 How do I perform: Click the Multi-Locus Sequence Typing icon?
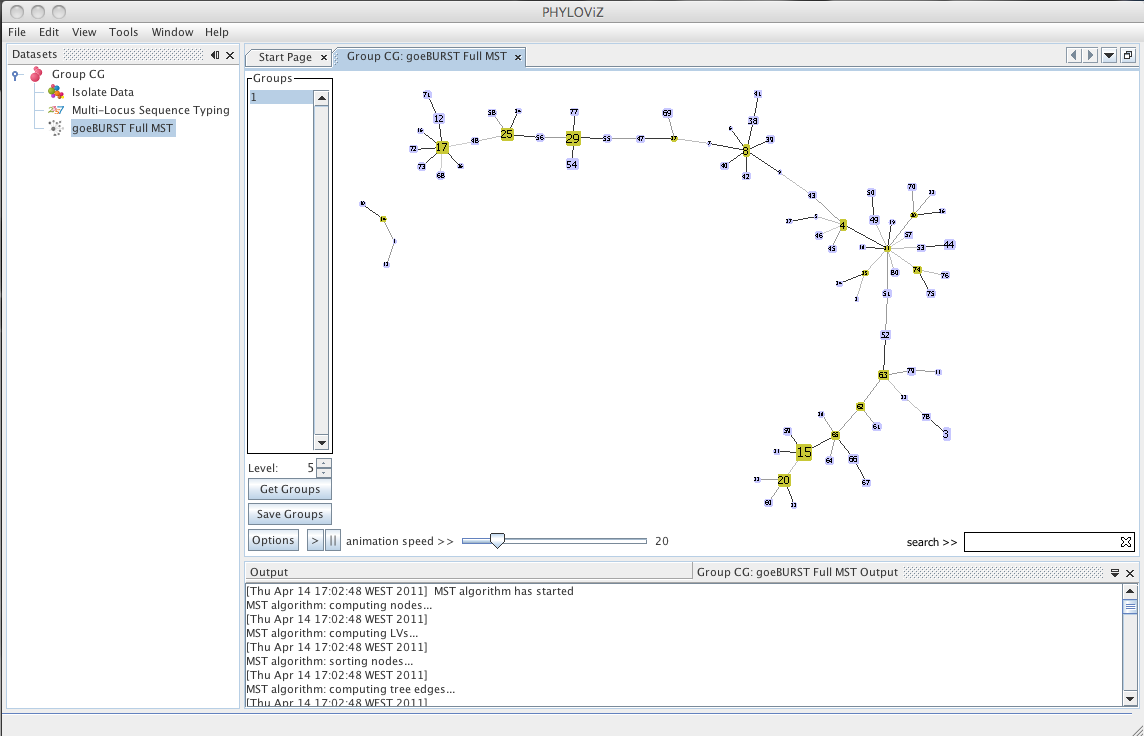(55, 110)
